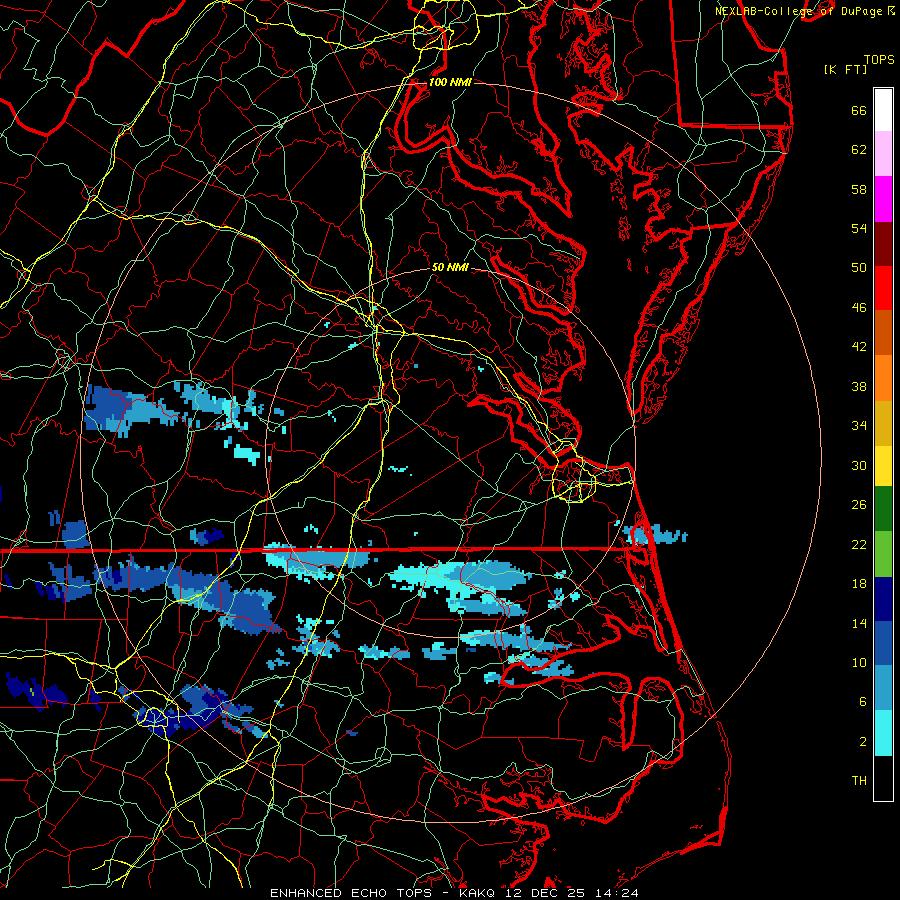
Task: Click the 30 legend value label
Action: click(859, 465)
